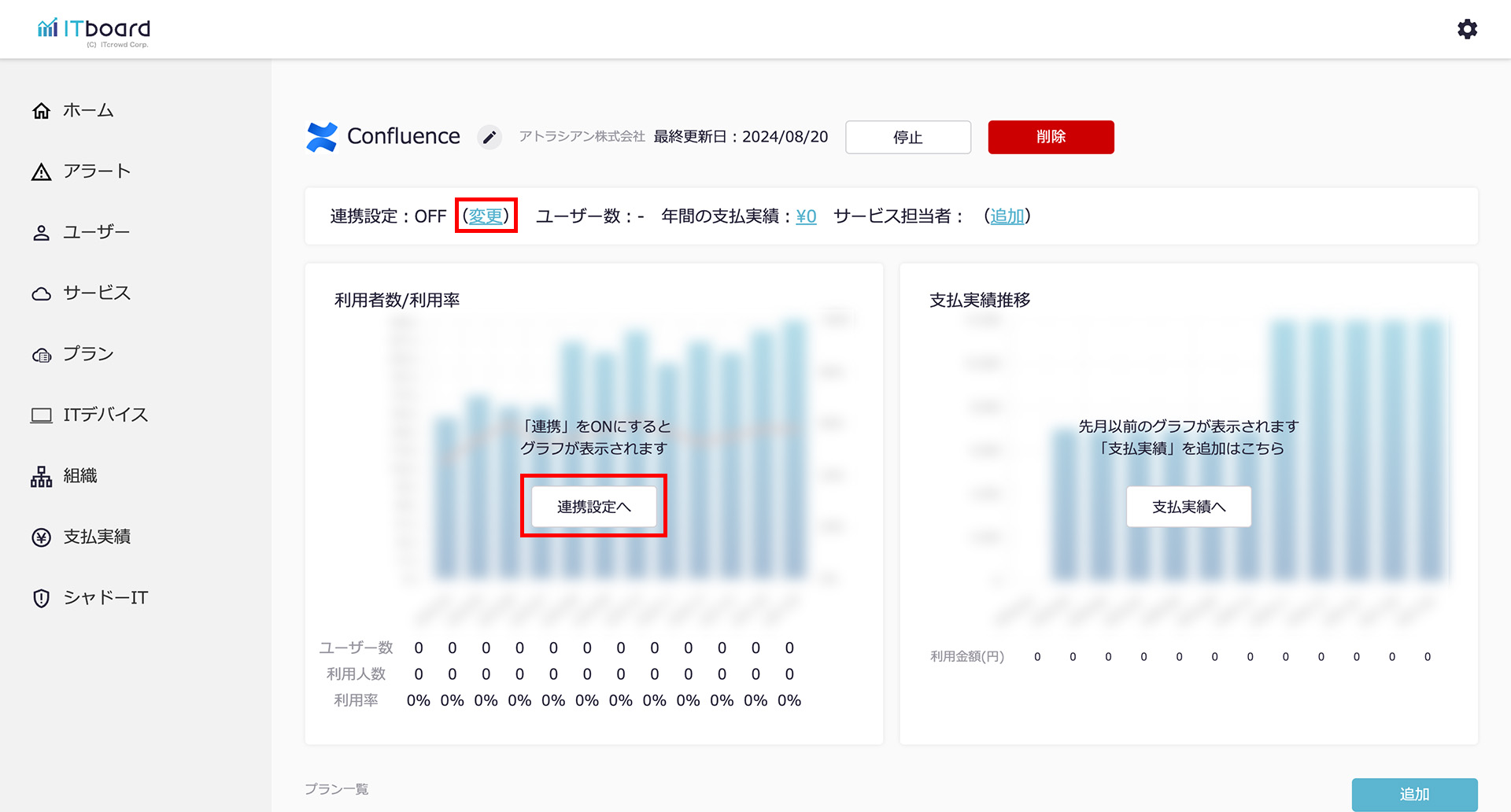Click the organization hierarchy icon

pos(41,477)
